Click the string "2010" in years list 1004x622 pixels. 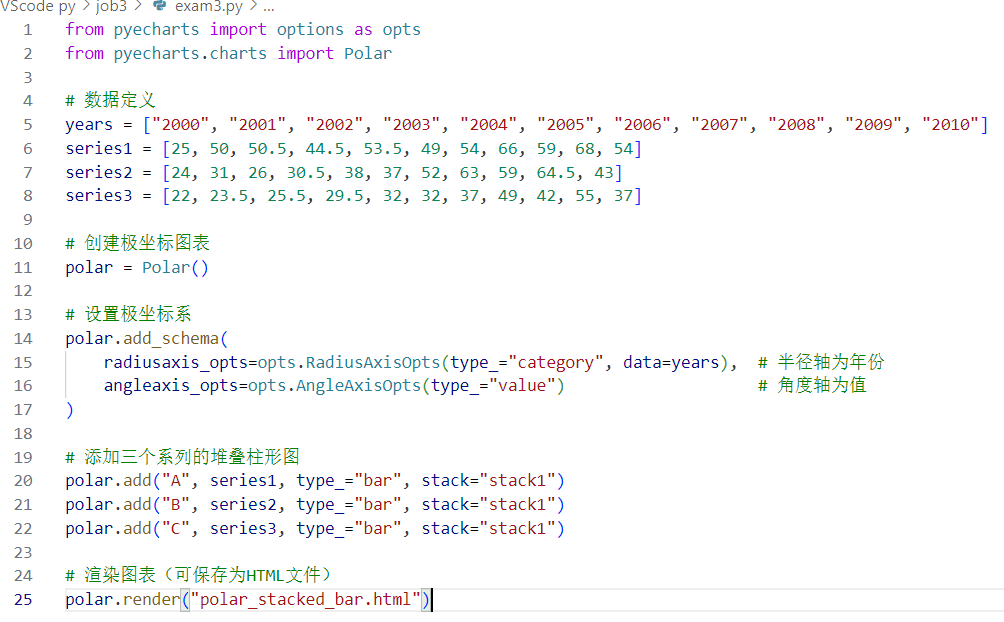click(951, 125)
